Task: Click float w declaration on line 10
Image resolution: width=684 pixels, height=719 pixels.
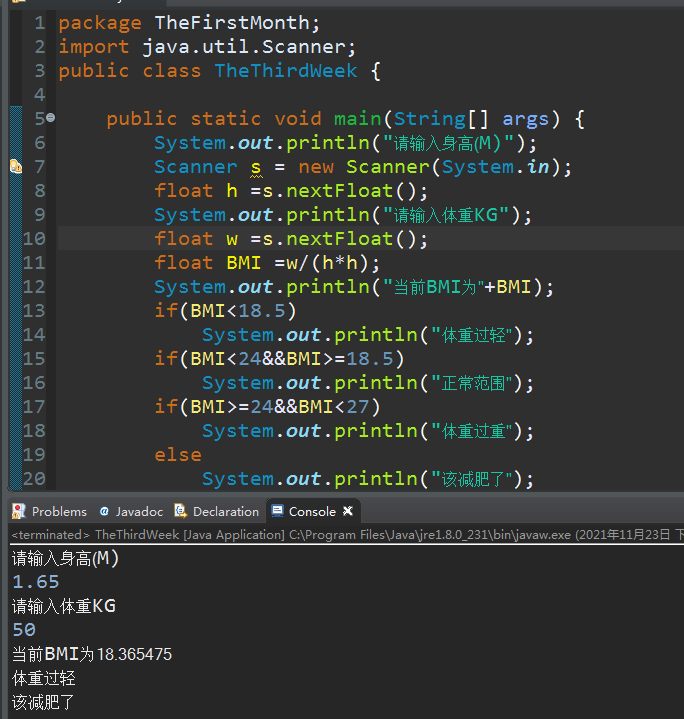Action: tap(291, 239)
